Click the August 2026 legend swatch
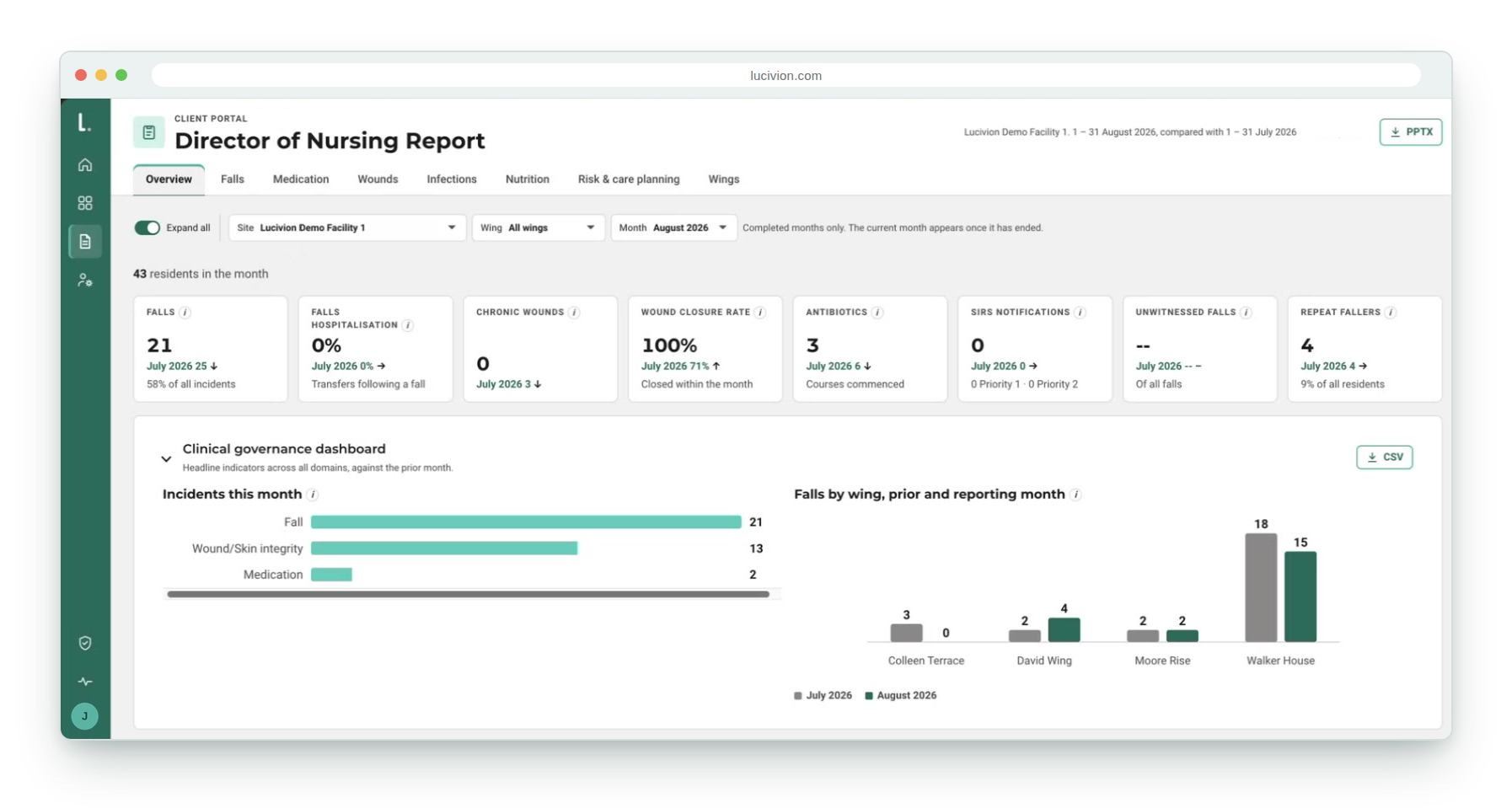The image size is (1512, 808). pos(869,696)
